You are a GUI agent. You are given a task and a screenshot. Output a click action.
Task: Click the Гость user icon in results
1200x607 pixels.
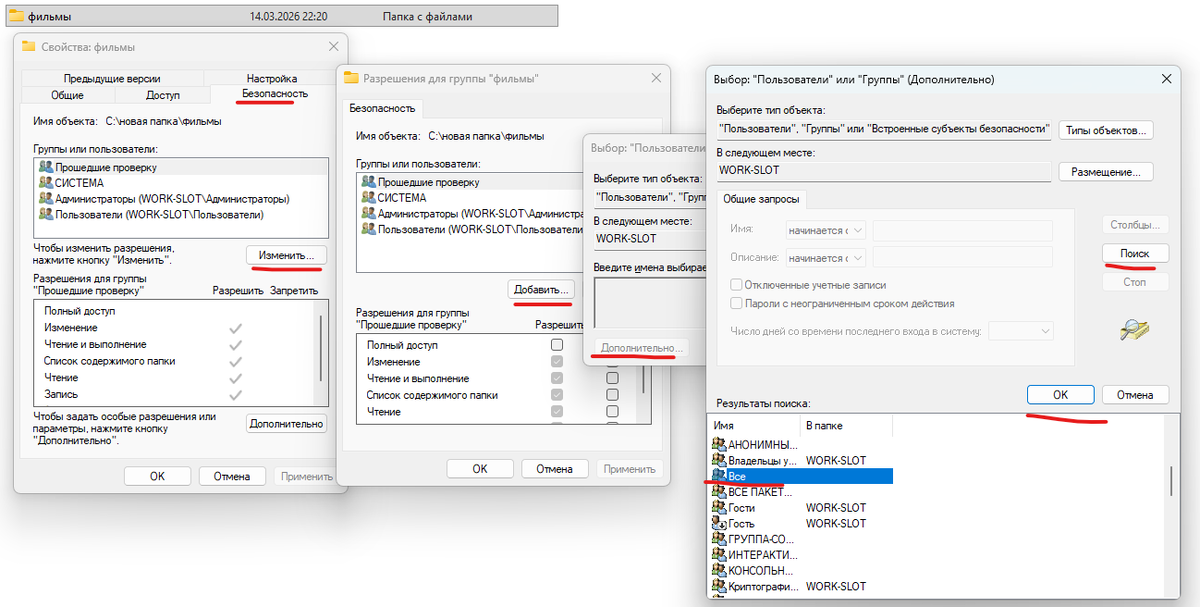point(718,523)
